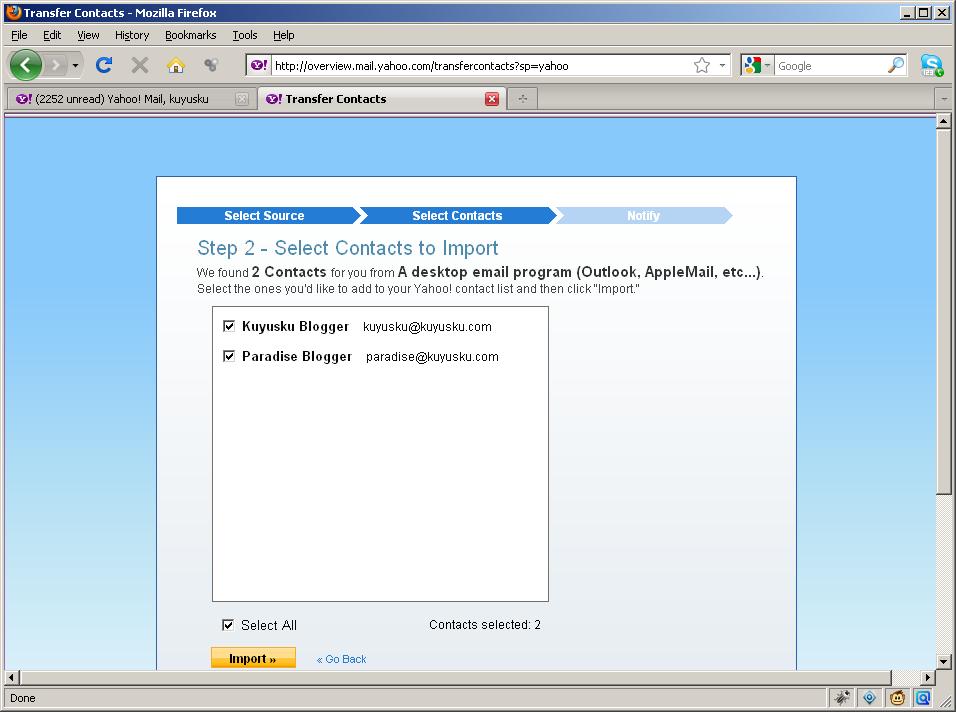Close the Yahoo! Mail tab
956x712 pixels.
242,99
